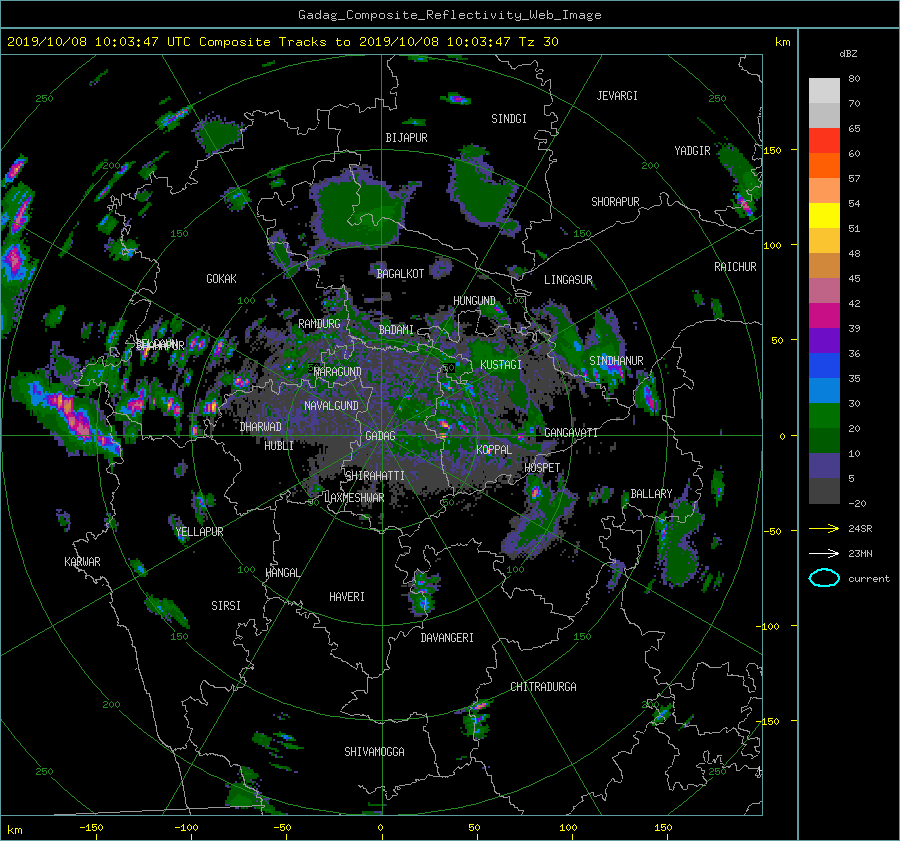Click the YADGIR label on the map
This screenshot has height=841, width=900.
pos(692,151)
